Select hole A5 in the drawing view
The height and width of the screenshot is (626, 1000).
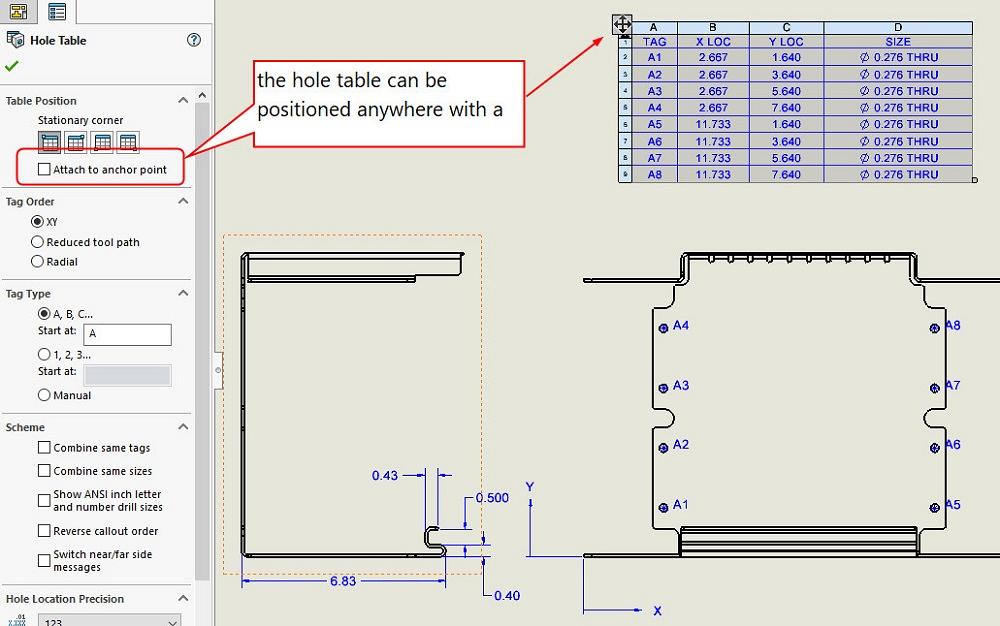[x=934, y=507]
